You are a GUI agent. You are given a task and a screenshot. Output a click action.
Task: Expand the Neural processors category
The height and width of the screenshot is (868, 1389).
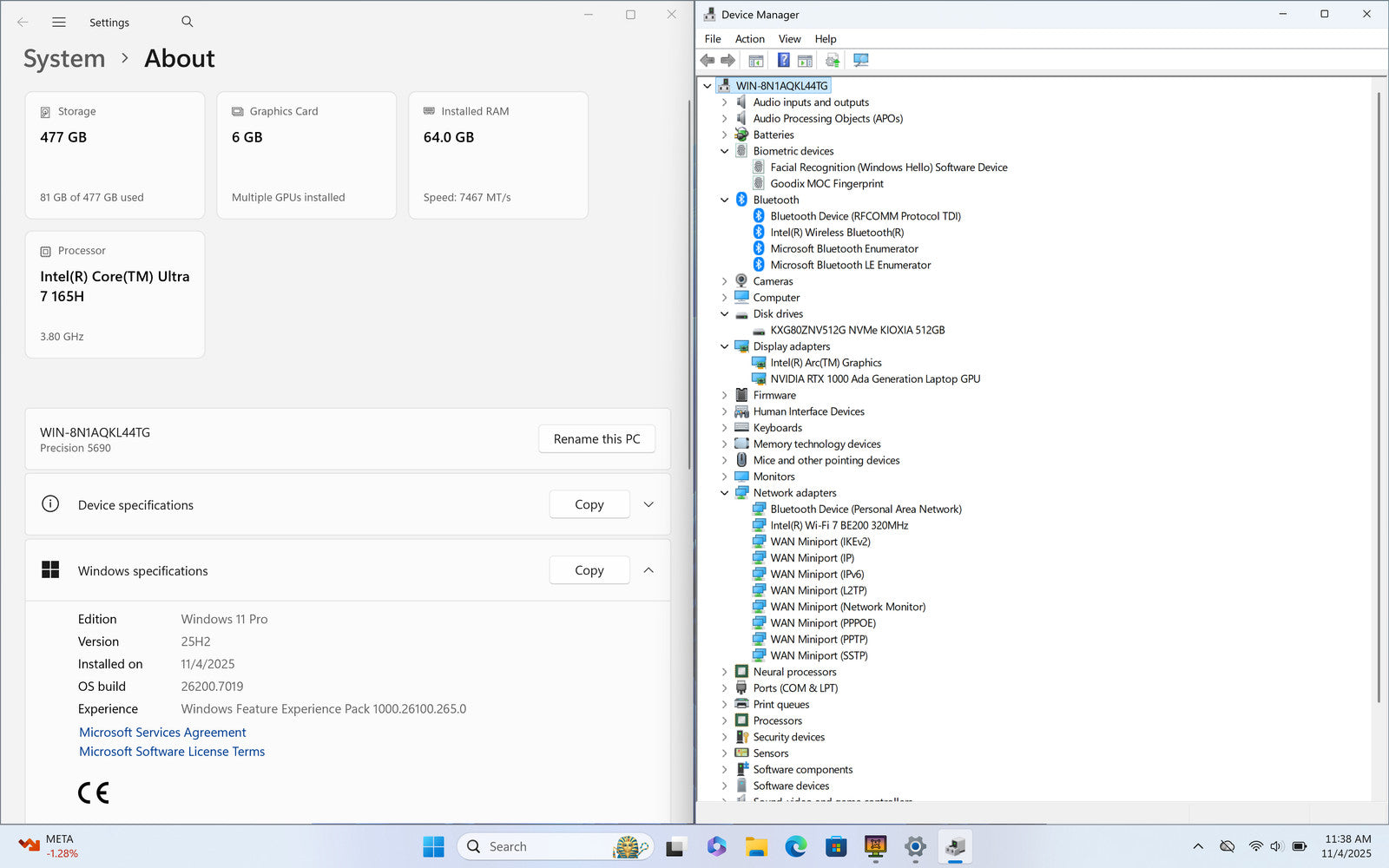pyautogui.click(x=725, y=672)
